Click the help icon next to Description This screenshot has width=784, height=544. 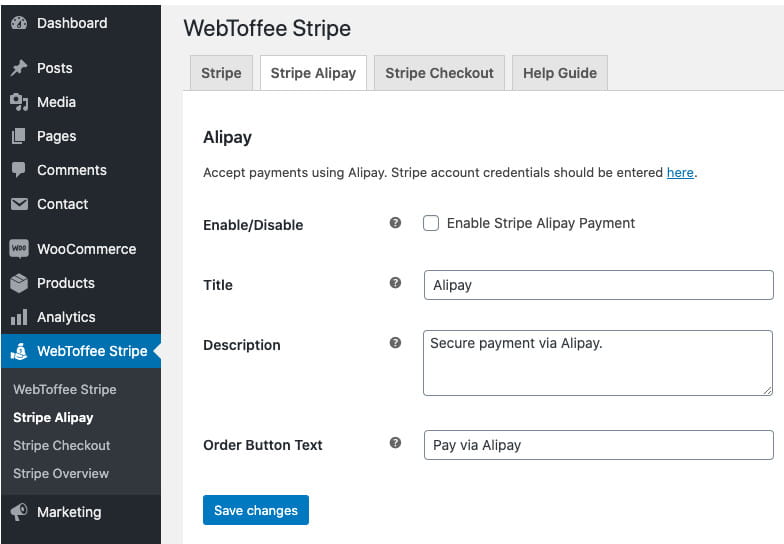click(x=395, y=343)
